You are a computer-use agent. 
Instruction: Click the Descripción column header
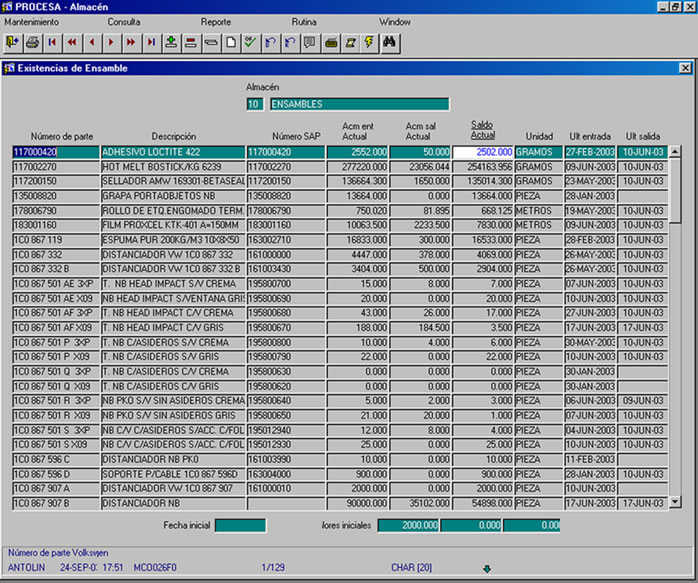[x=173, y=136]
